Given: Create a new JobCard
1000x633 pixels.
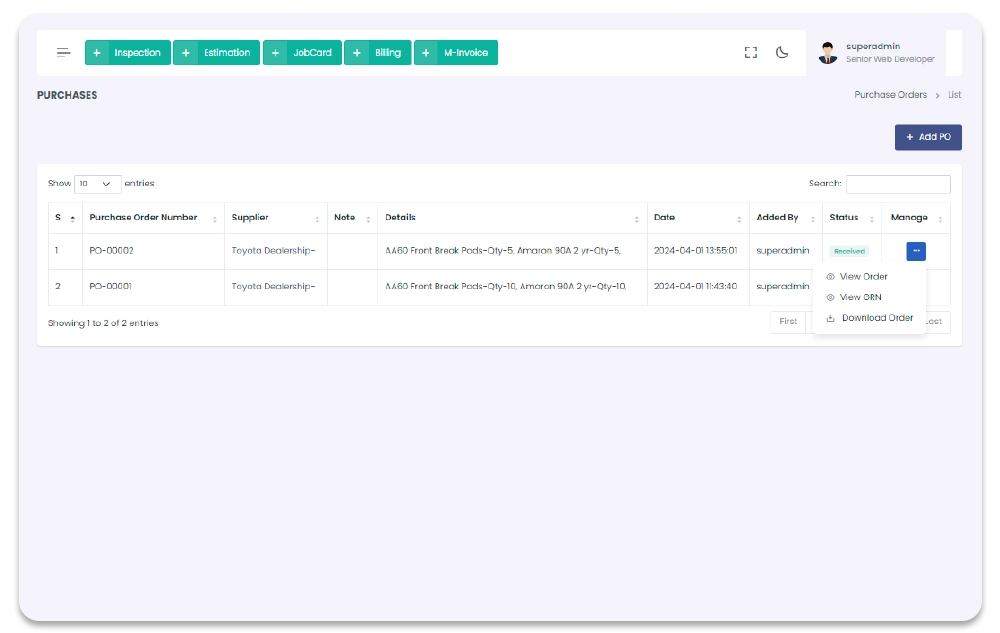Looking at the screenshot, I should pos(302,53).
